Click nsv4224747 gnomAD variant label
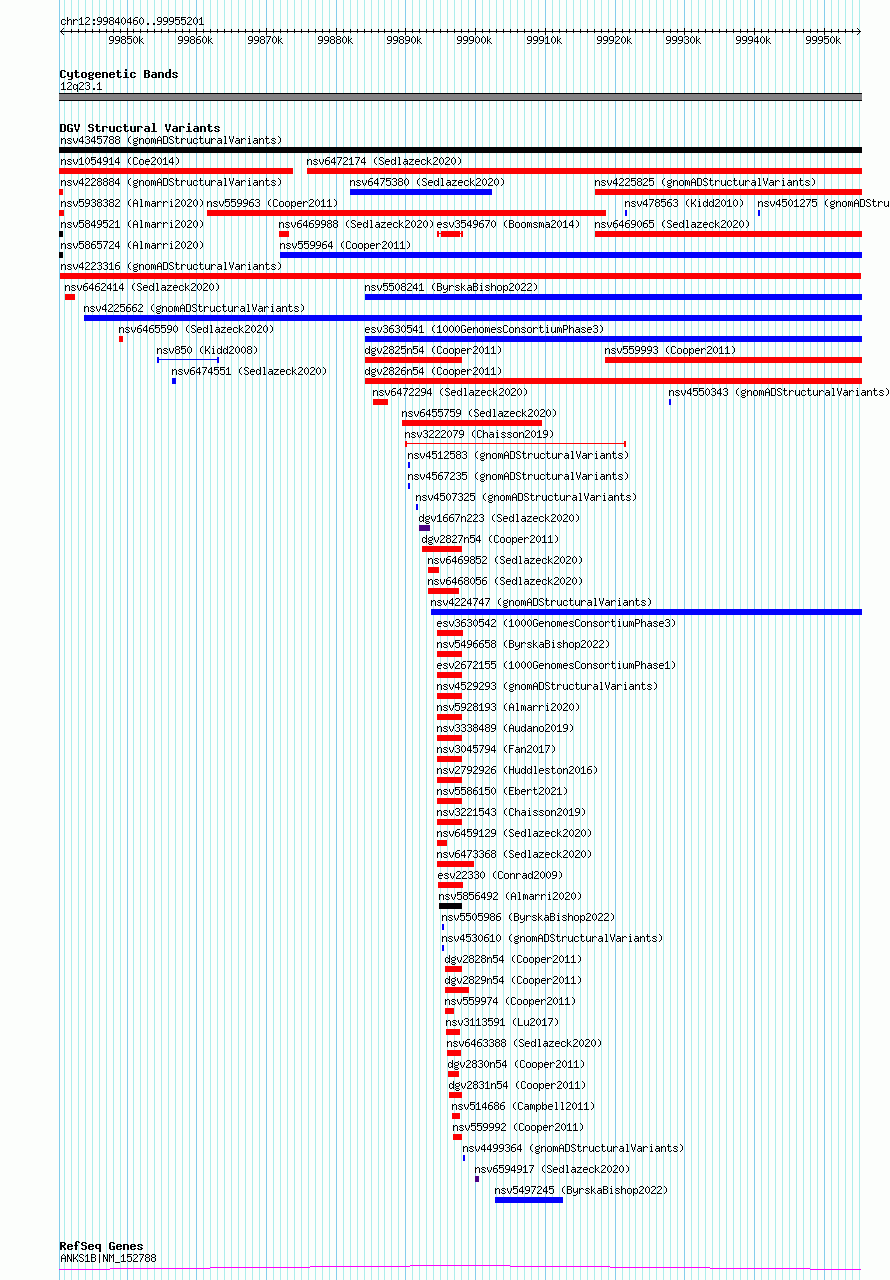 (541, 602)
